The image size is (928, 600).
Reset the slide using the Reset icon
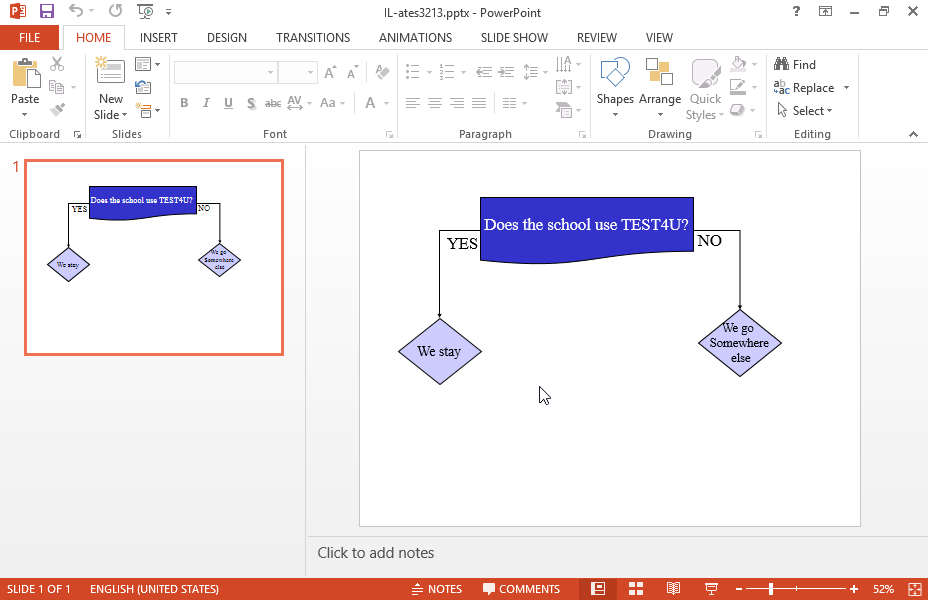coord(143,87)
